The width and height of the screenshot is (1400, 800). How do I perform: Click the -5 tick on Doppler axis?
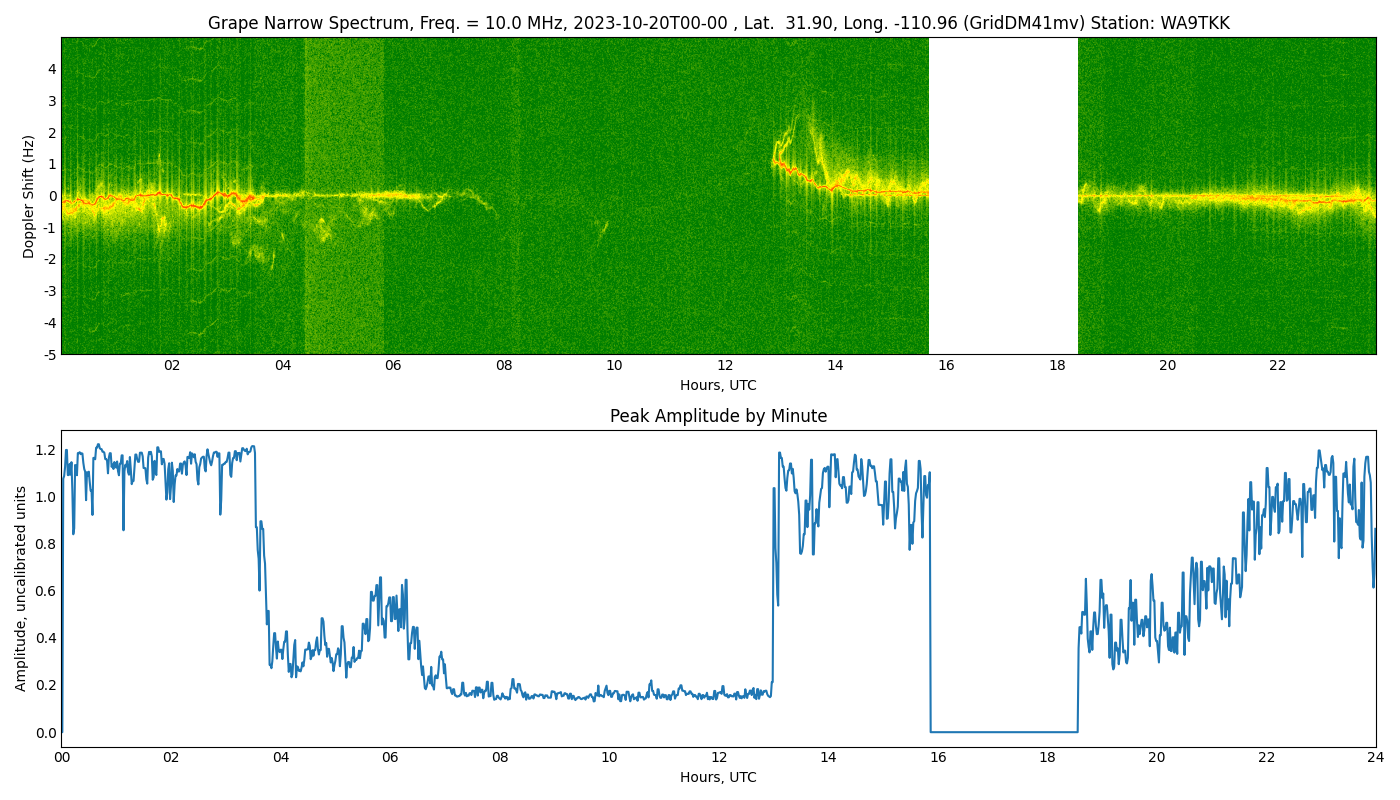(x=48, y=354)
